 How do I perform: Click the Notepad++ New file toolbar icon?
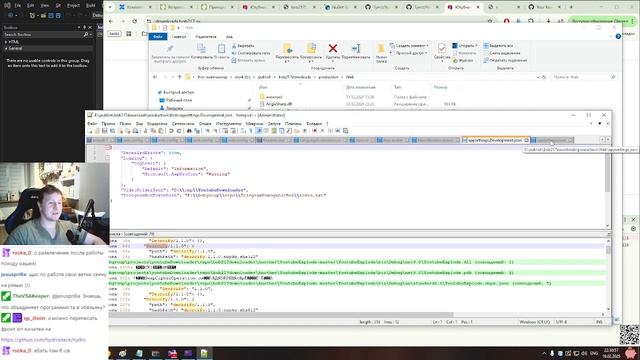(x=90, y=131)
